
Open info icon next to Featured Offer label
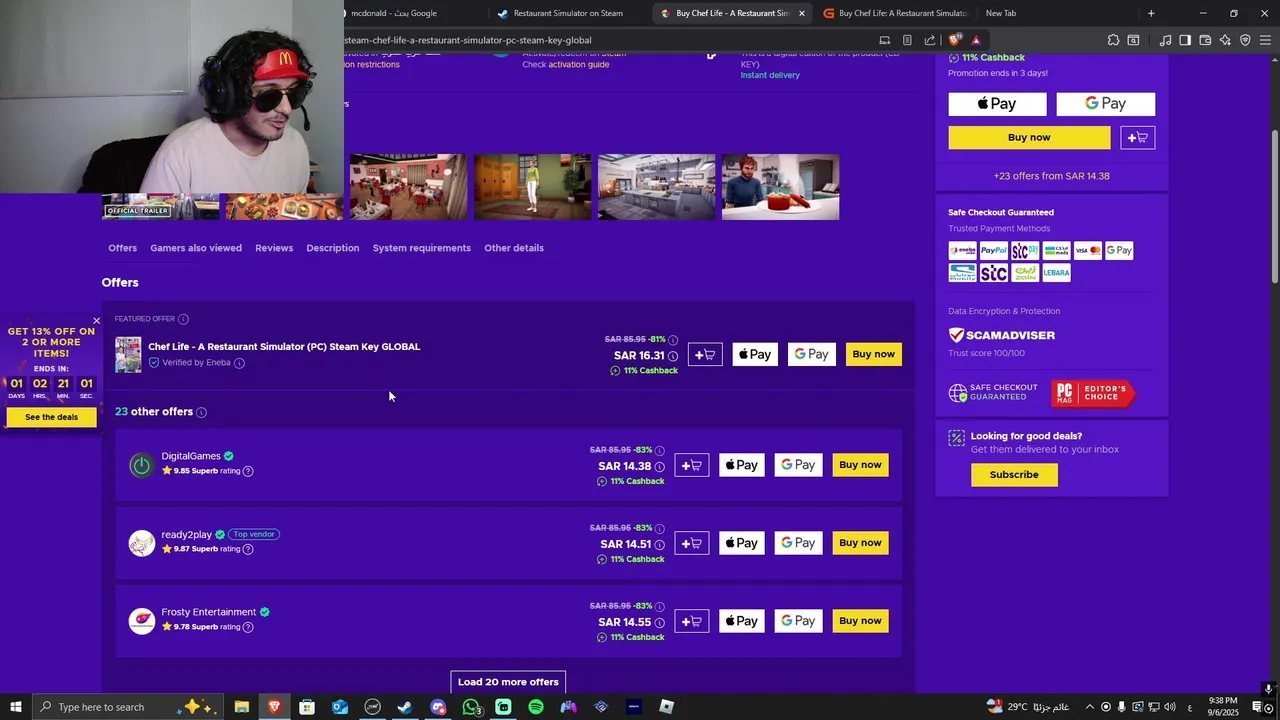(x=183, y=319)
